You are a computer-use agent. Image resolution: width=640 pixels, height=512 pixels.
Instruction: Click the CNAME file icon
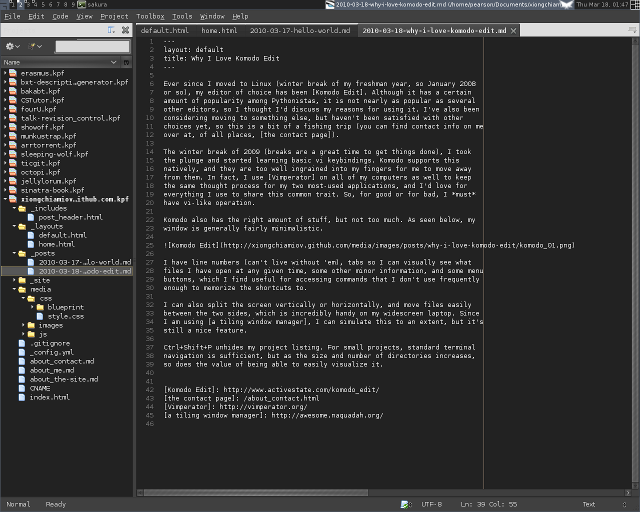(x=22, y=388)
